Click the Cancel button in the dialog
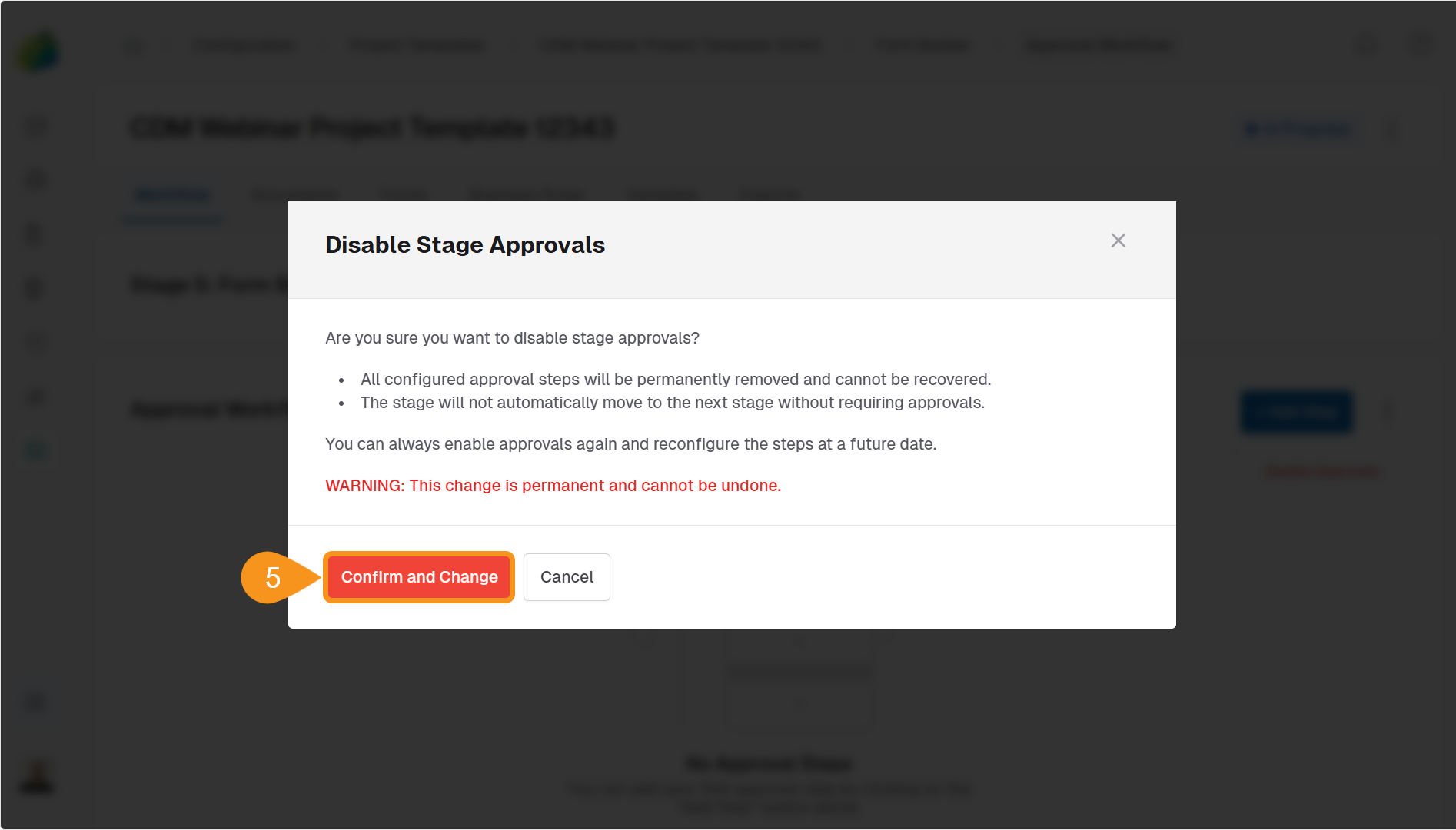The width and height of the screenshot is (1456, 830). click(x=567, y=577)
